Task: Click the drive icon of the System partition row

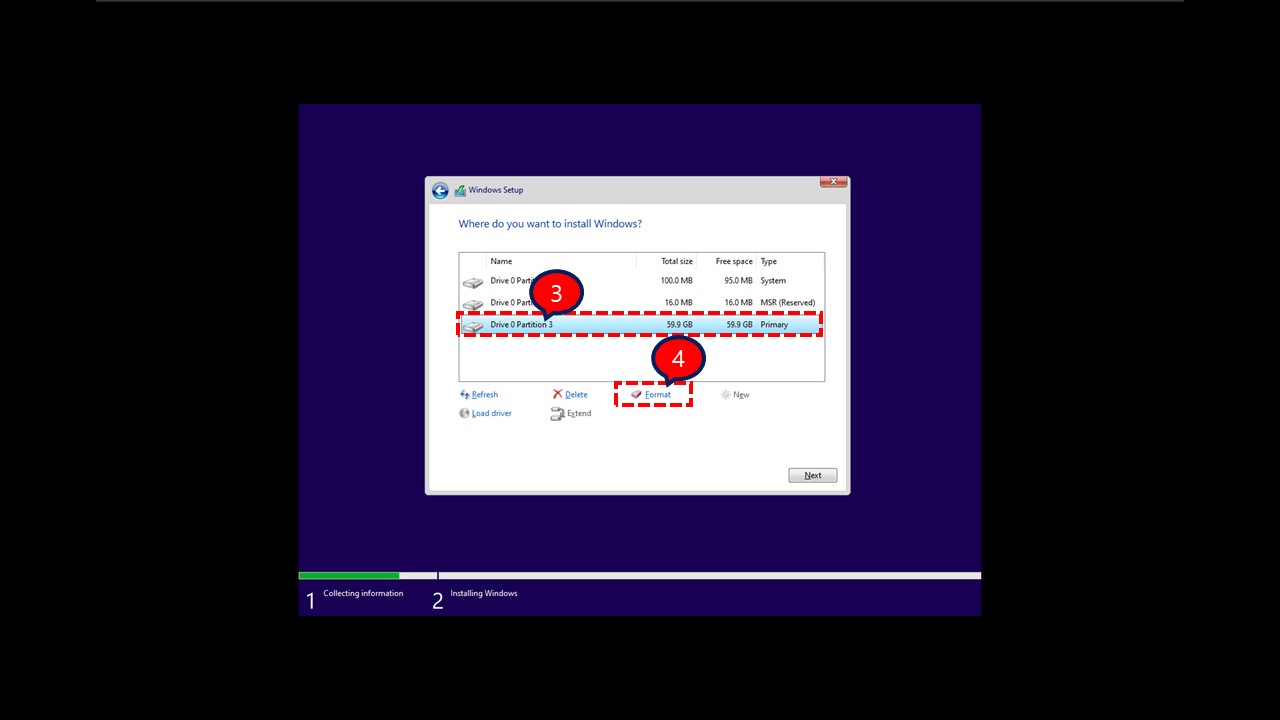Action: pyautogui.click(x=473, y=283)
